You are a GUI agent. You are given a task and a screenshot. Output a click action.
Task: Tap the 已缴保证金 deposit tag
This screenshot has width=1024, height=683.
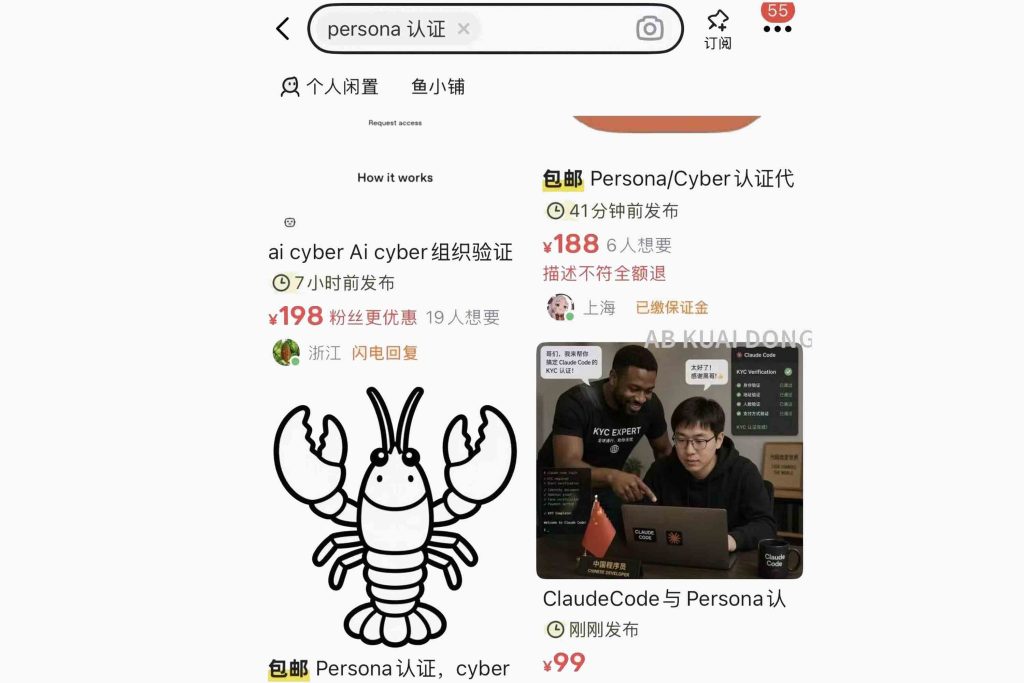pyautogui.click(x=672, y=308)
